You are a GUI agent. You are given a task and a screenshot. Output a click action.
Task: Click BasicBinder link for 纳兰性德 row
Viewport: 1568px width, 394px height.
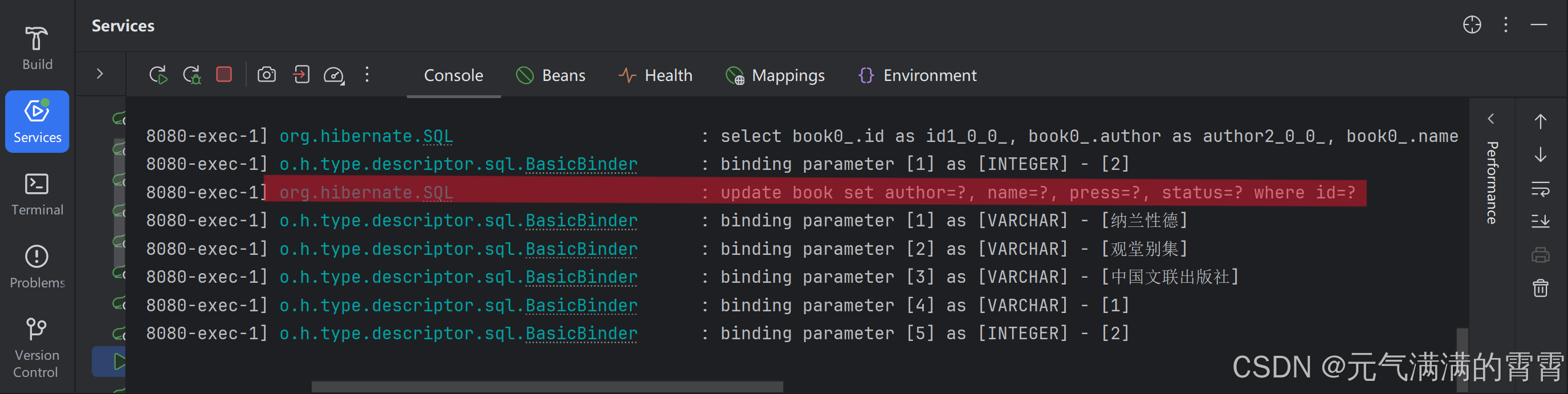[581, 221]
